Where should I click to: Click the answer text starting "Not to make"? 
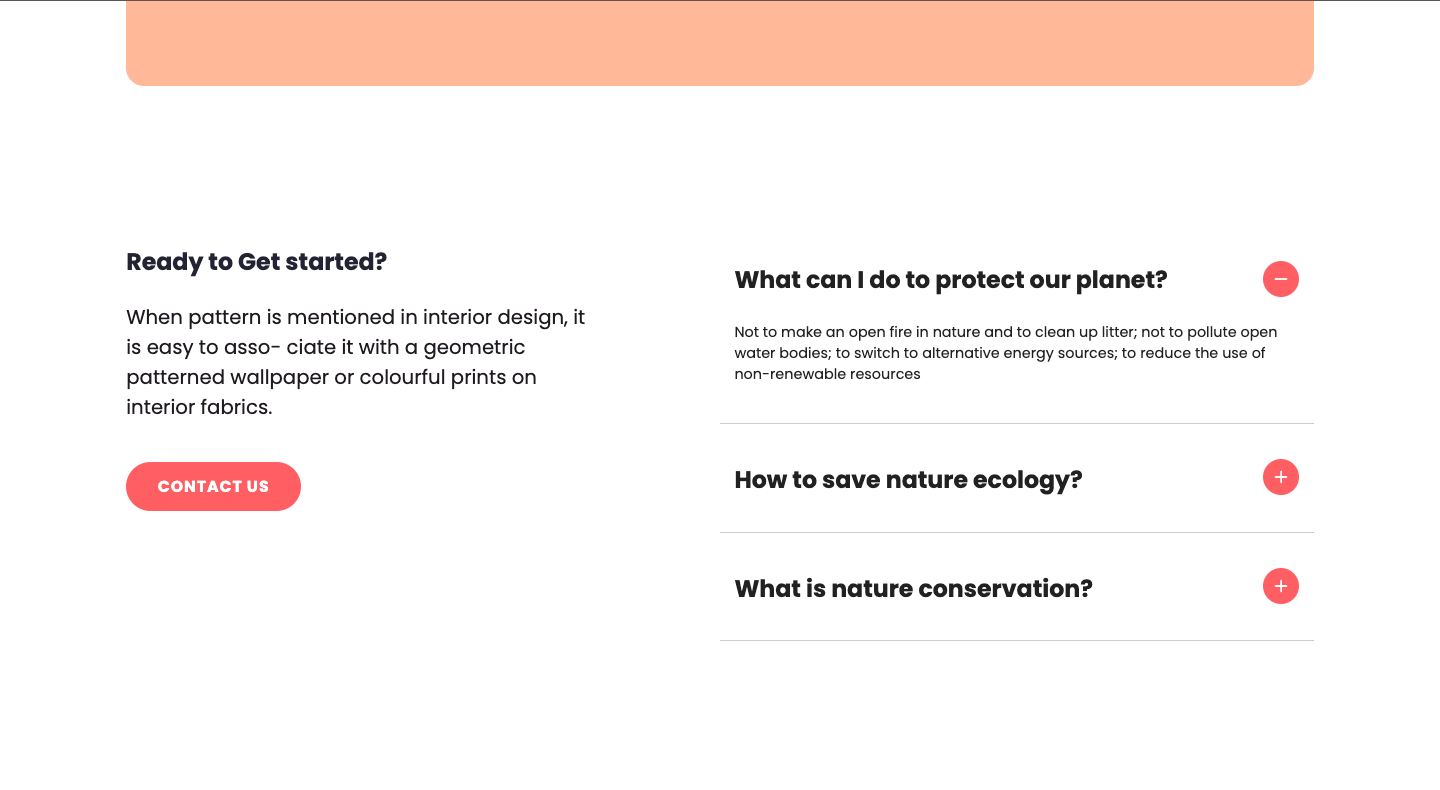click(1005, 353)
